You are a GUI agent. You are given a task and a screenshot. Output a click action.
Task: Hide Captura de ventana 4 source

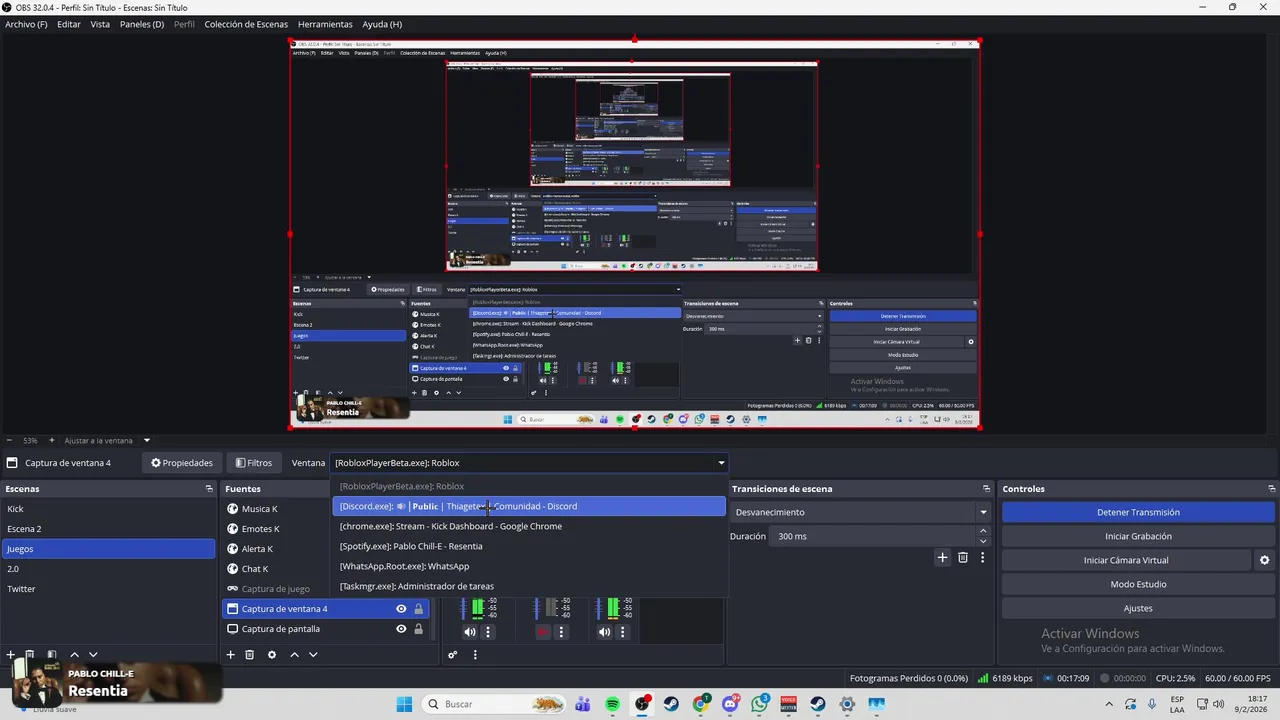(x=401, y=609)
